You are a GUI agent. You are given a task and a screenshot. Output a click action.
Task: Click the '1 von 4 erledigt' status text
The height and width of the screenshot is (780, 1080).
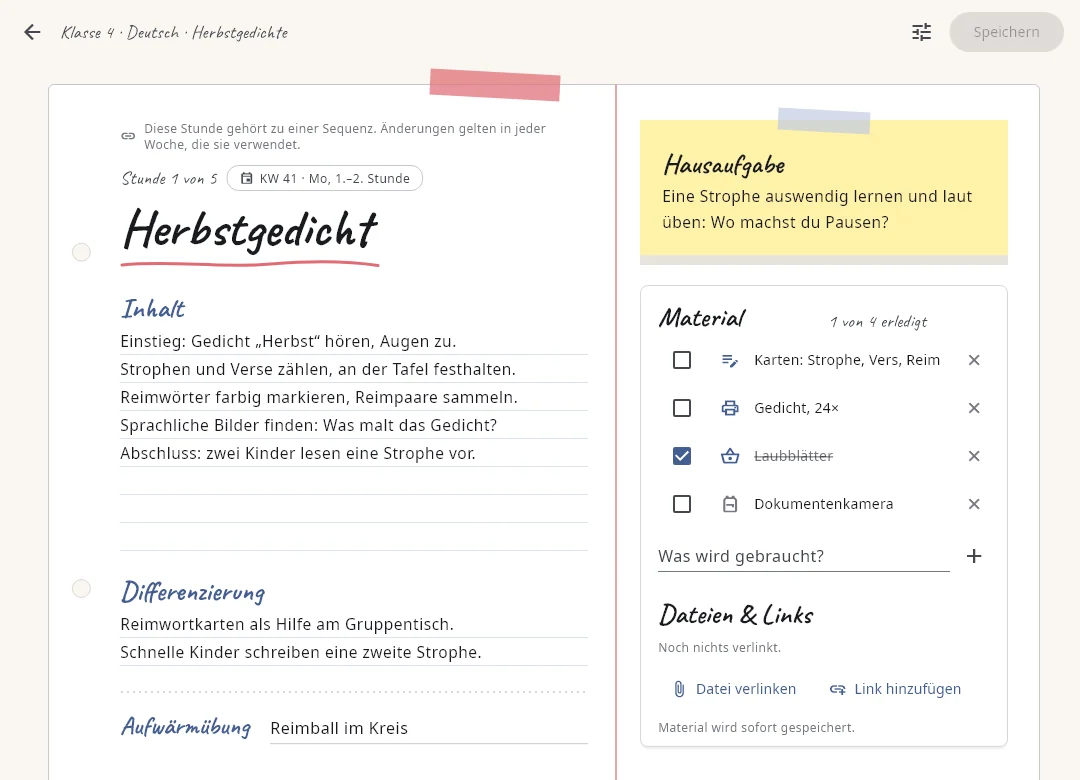point(878,322)
